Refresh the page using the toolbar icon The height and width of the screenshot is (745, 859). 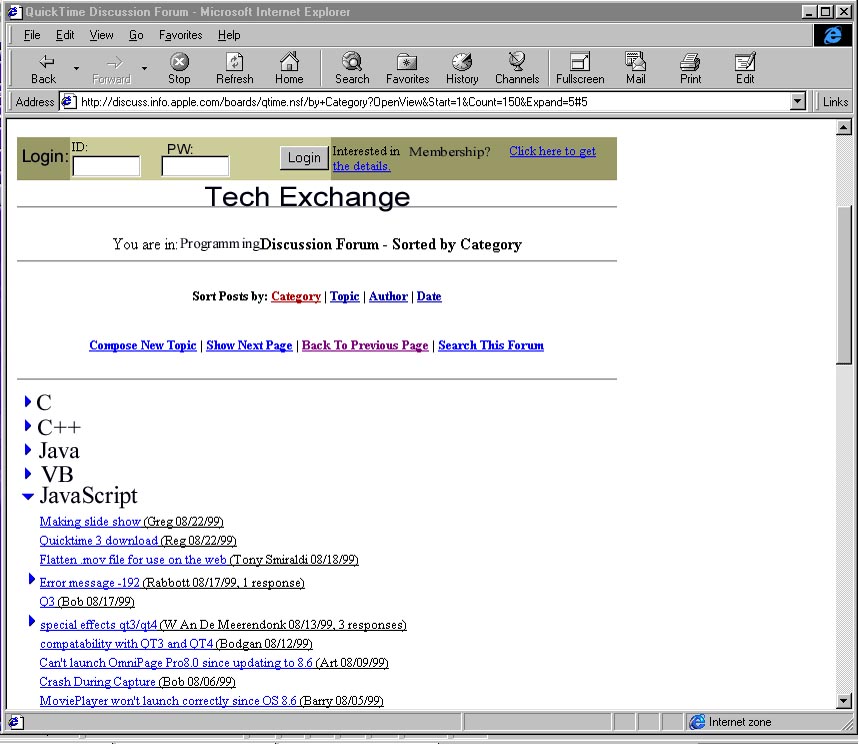(x=234, y=63)
